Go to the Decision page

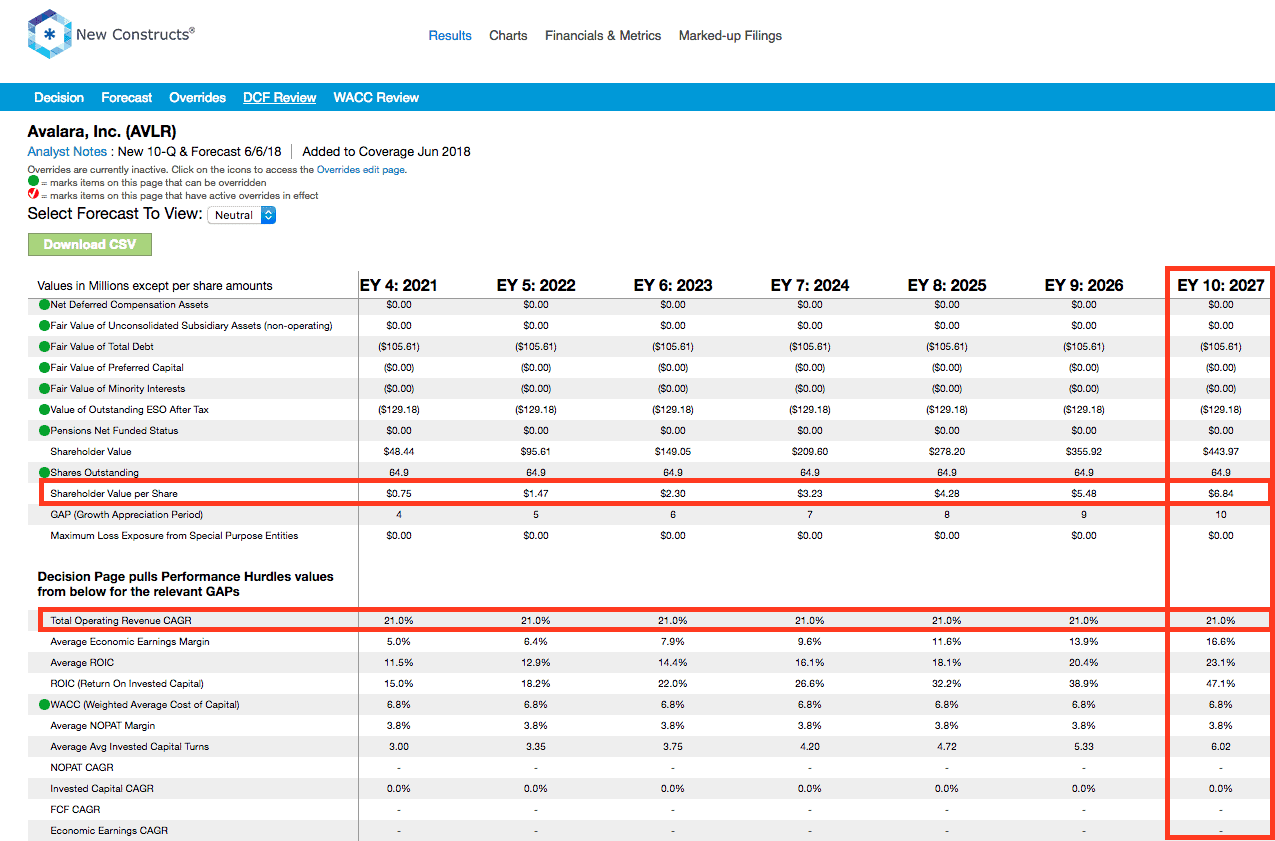[59, 97]
